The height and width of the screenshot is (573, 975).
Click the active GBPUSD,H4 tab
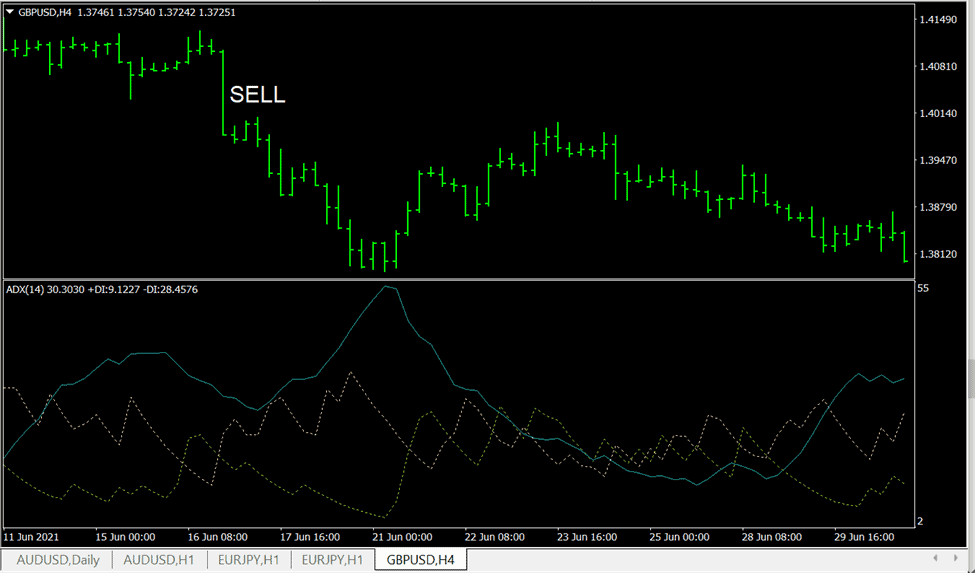pyautogui.click(x=420, y=559)
